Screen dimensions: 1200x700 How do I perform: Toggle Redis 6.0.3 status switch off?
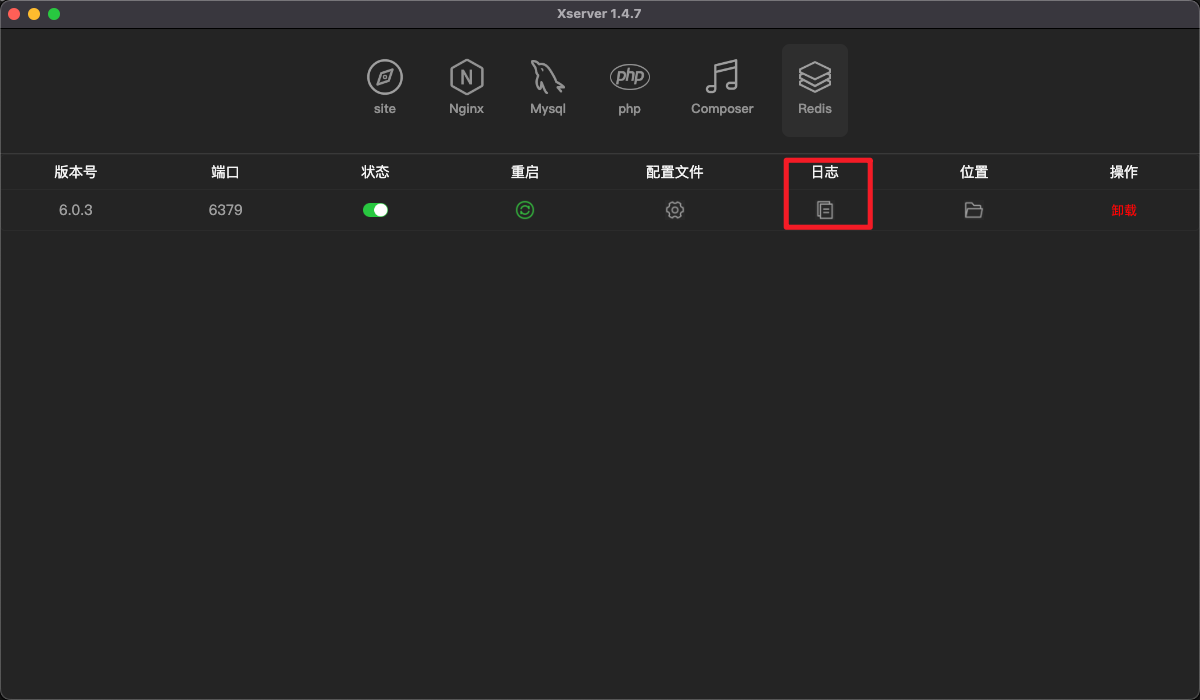375,210
